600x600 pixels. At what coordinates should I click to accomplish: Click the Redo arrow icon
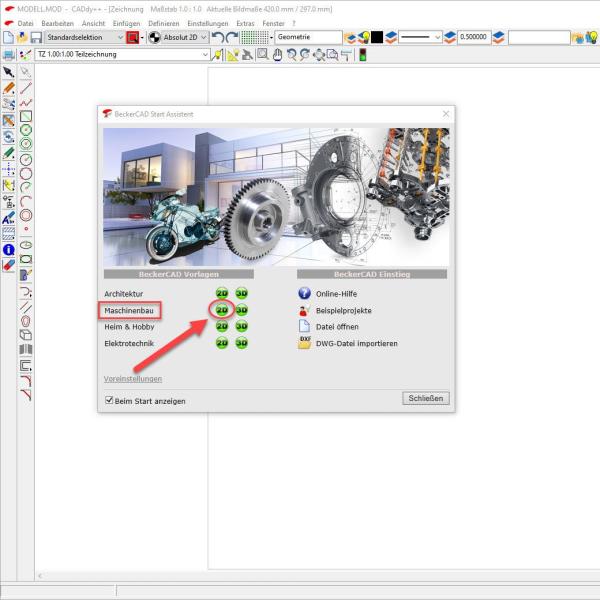tap(232, 38)
